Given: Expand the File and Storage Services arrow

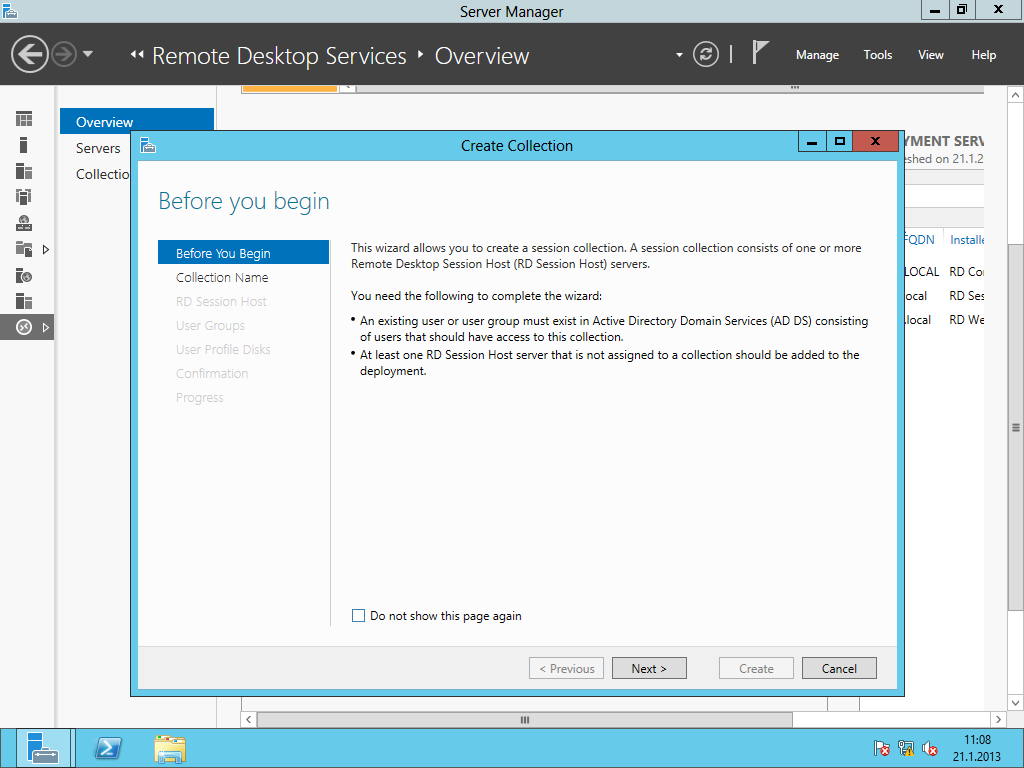Looking at the screenshot, I should (x=46, y=249).
